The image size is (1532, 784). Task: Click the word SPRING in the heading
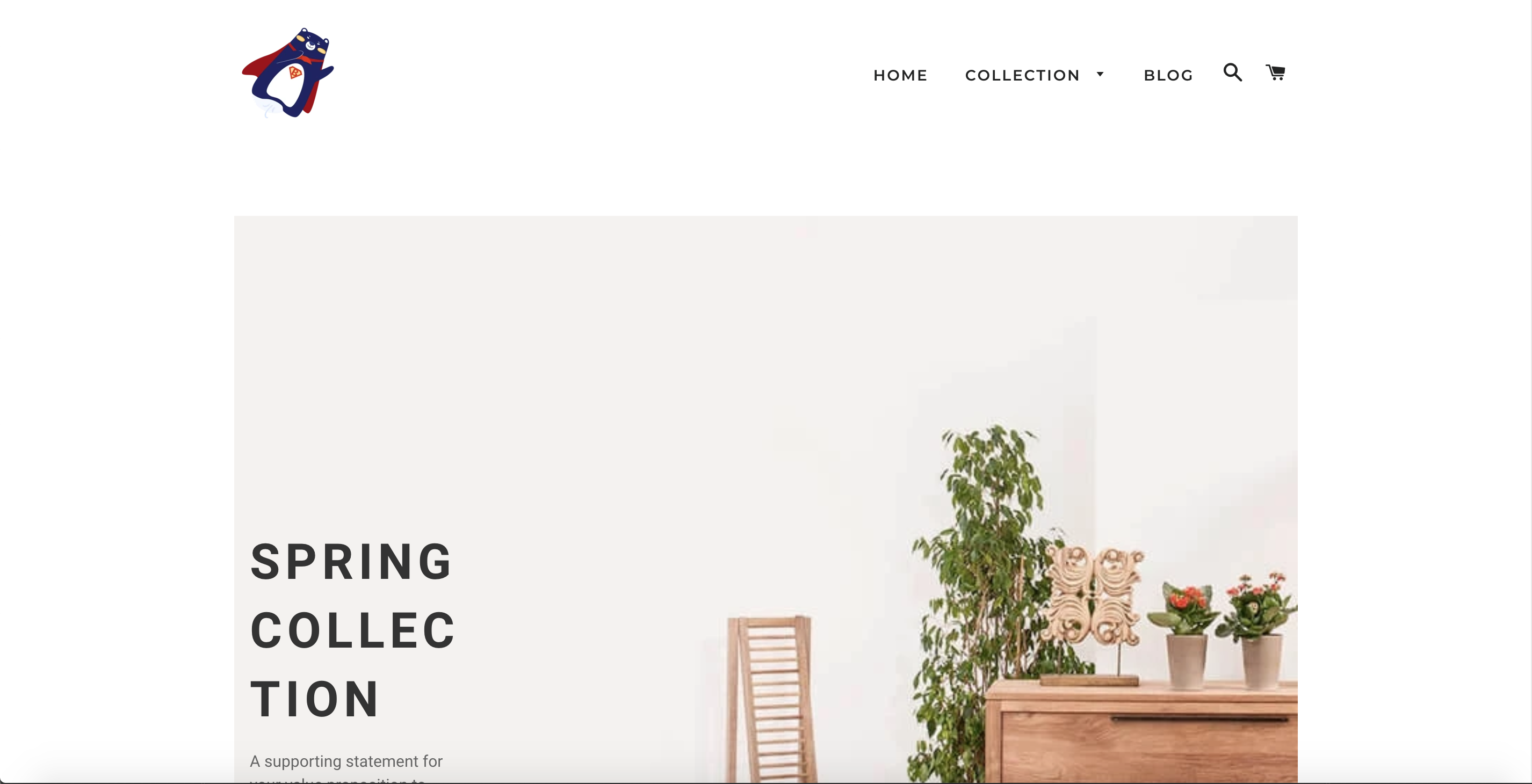click(x=351, y=562)
